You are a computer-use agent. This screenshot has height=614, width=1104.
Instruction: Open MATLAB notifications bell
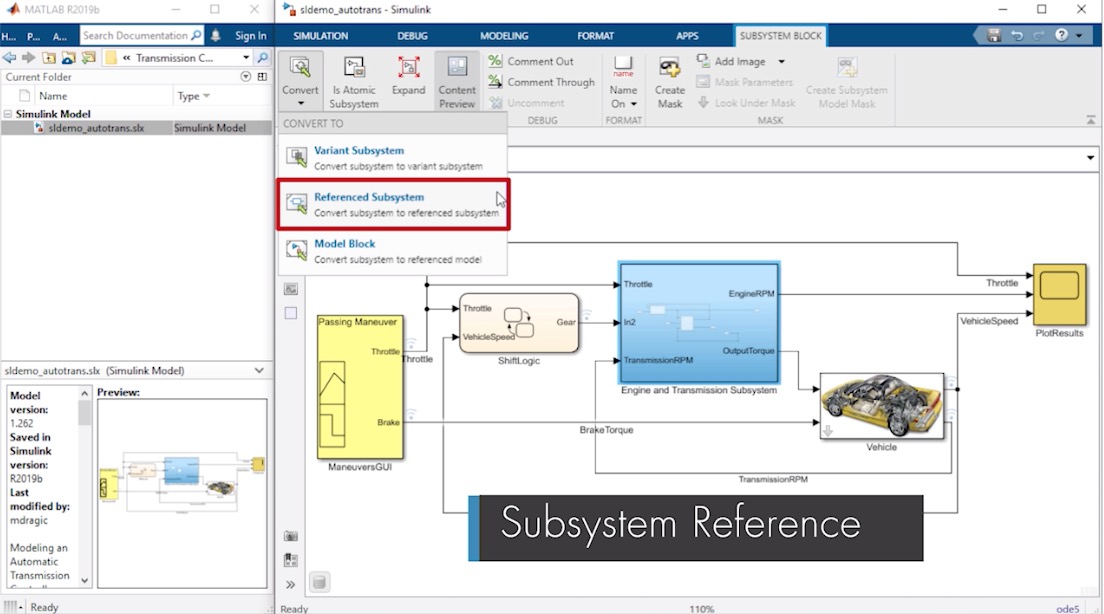point(215,35)
